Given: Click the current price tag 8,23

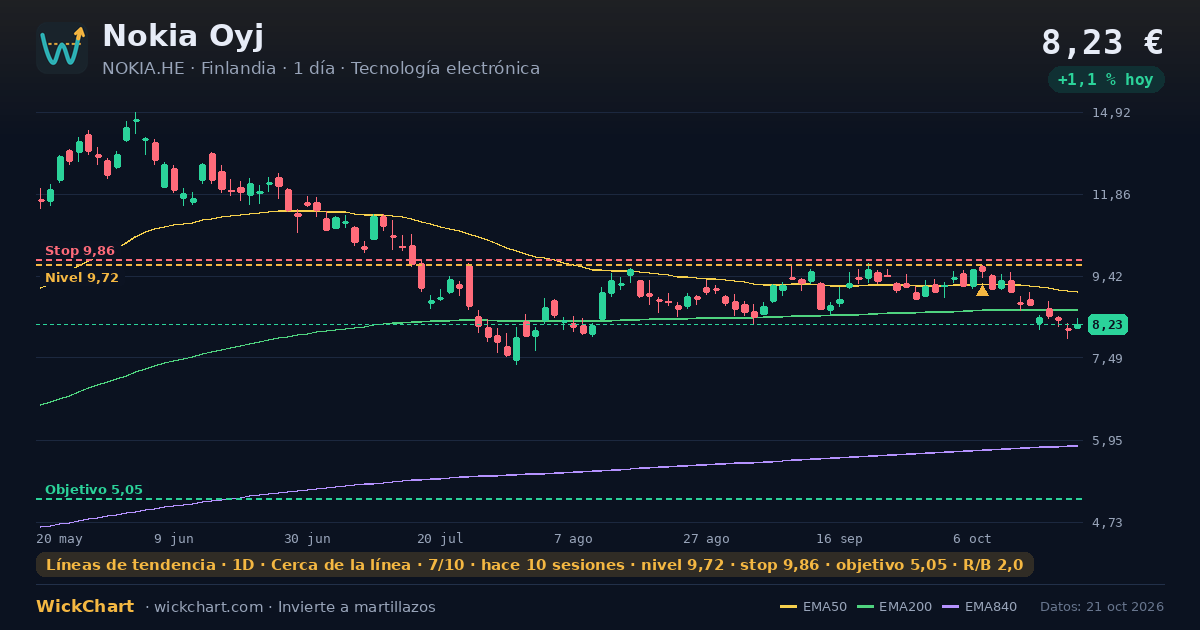Looking at the screenshot, I should tap(1107, 325).
